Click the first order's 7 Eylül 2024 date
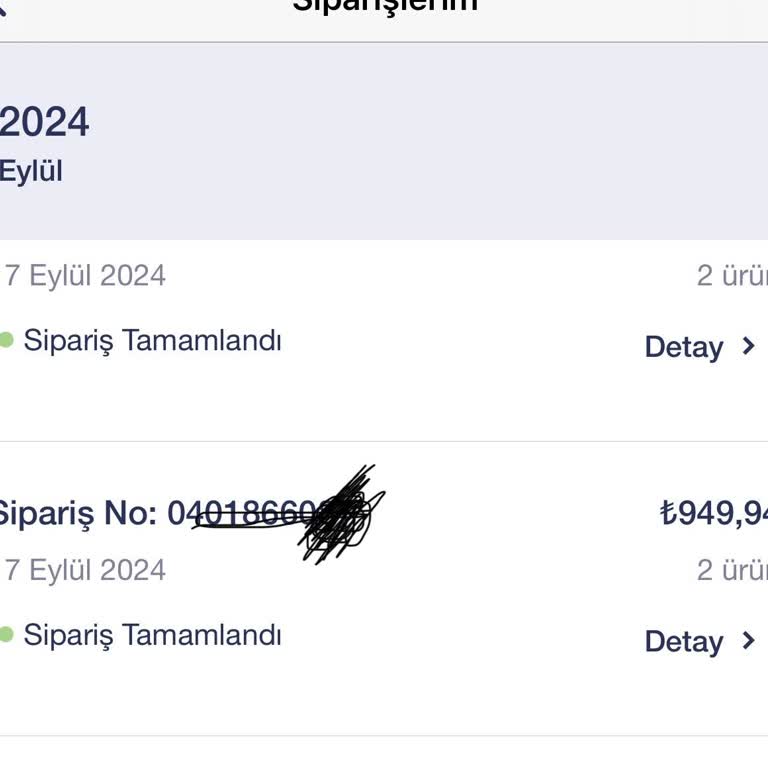768x768 pixels. (x=85, y=276)
